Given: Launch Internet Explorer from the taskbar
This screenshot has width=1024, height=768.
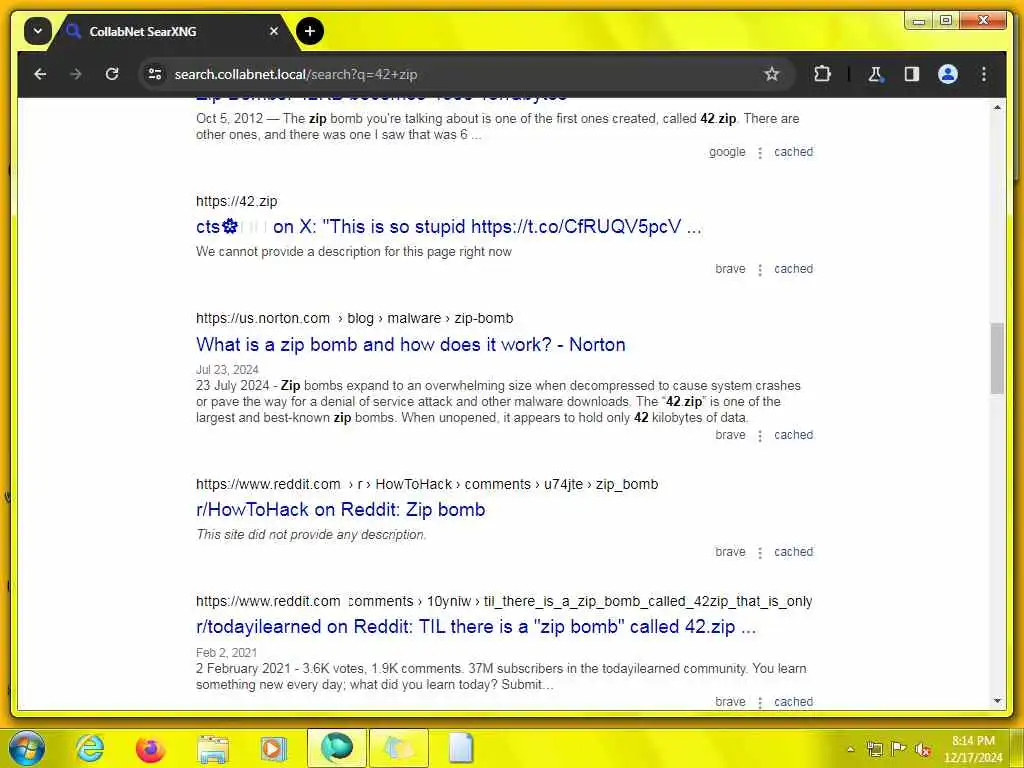Looking at the screenshot, I should tap(90, 748).
